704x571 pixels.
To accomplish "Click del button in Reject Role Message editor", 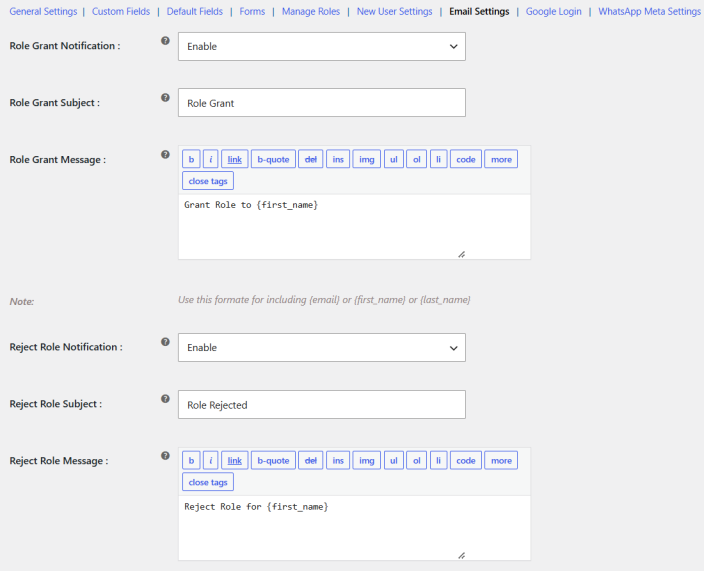I will (x=311, y=460).
